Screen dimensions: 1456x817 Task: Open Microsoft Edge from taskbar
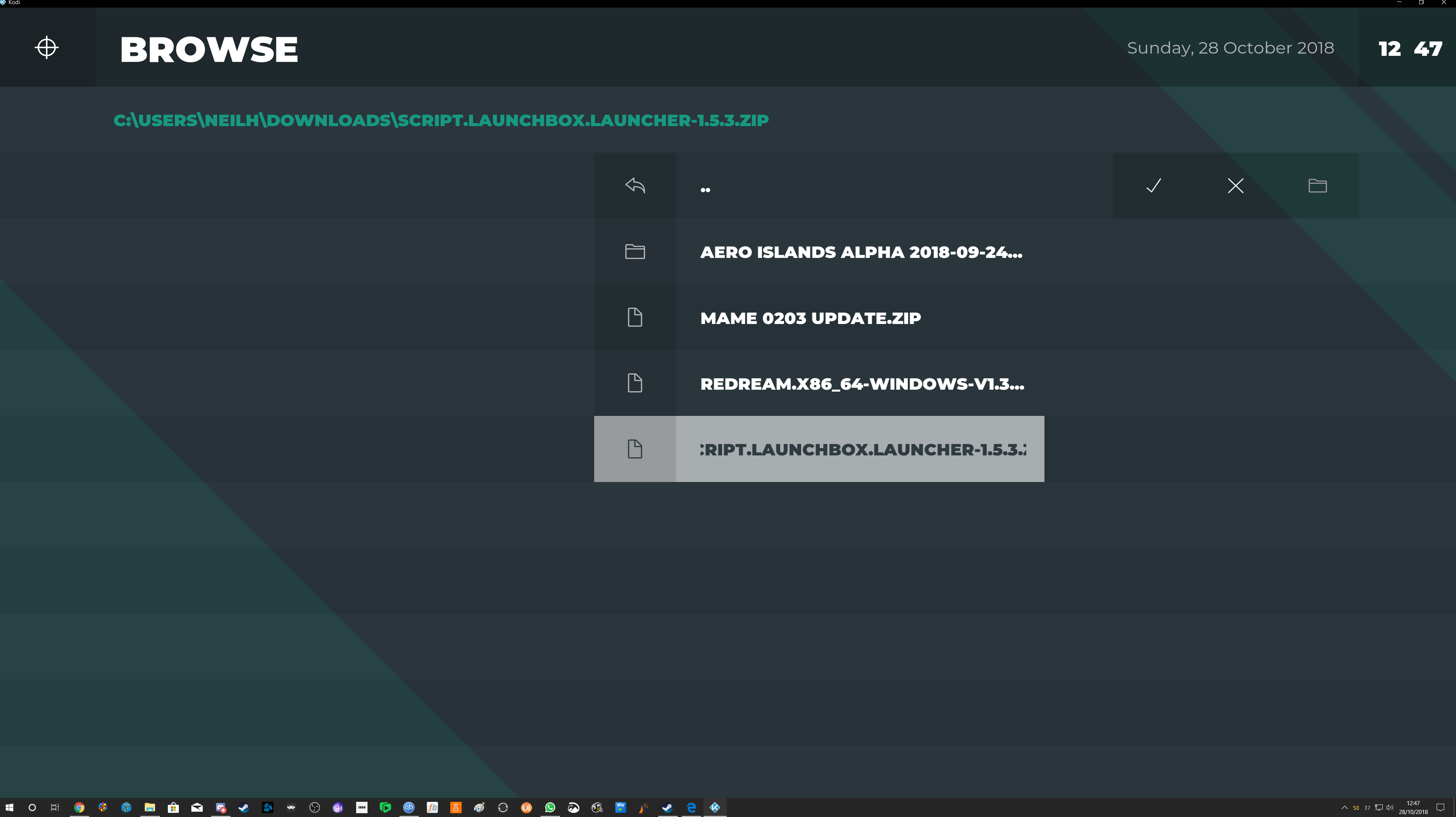point(691,808)
